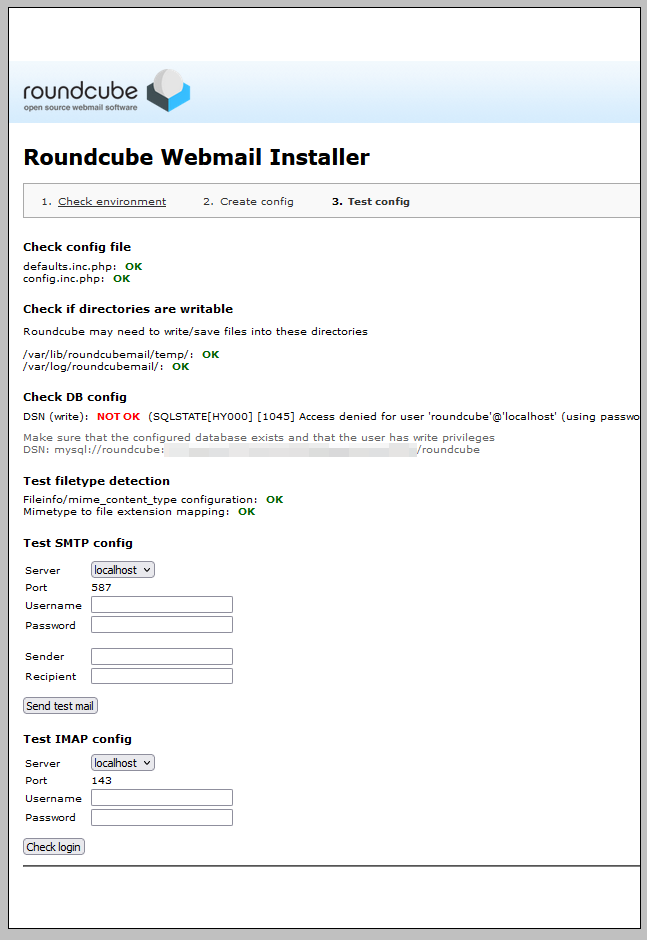
Task: Select the Create config step
Action: tap(257, 201)
